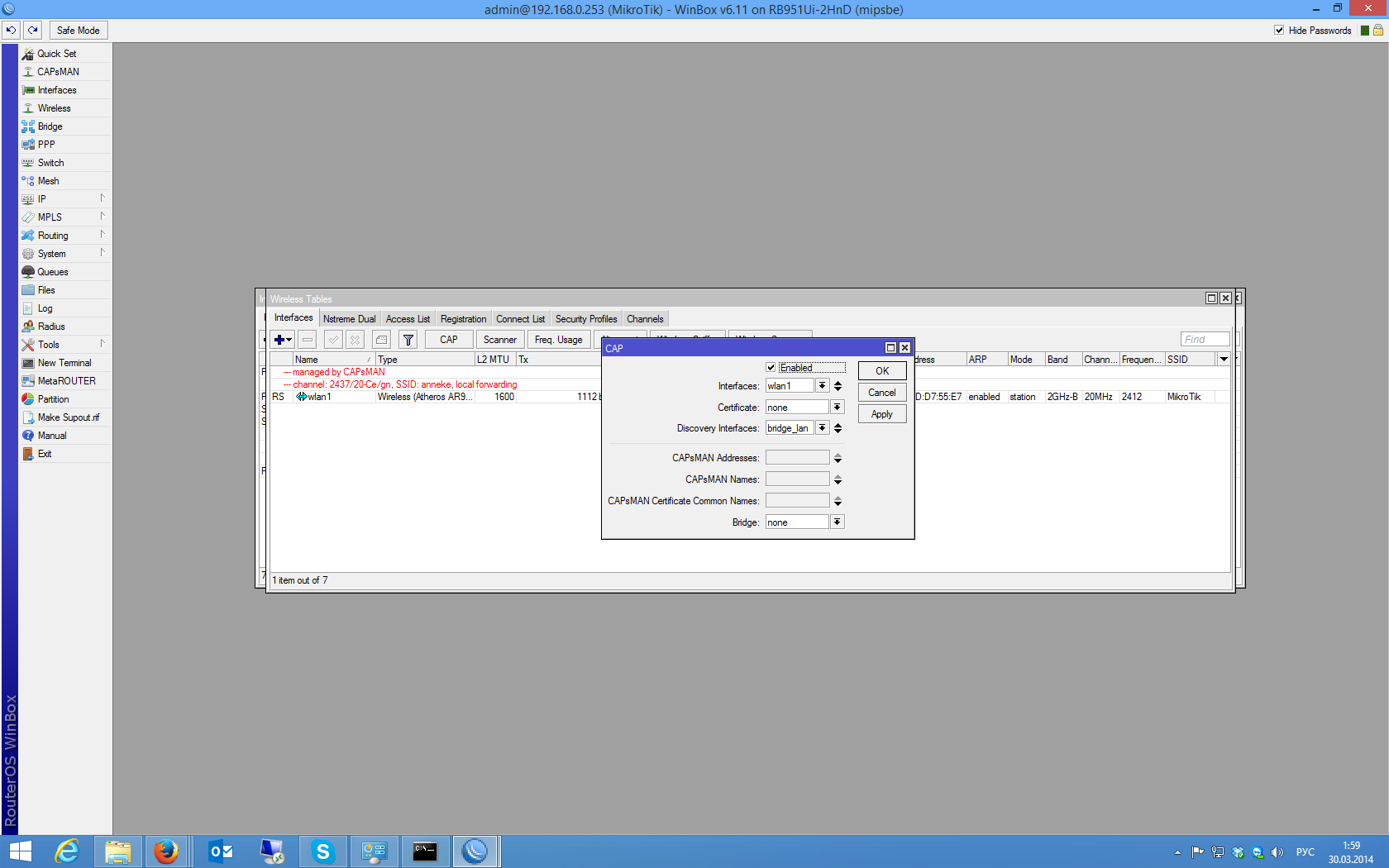The width and height of the screenshot is (1389, 868).
Task: Open the MetaROUTER section
Action: click(67, 381)
